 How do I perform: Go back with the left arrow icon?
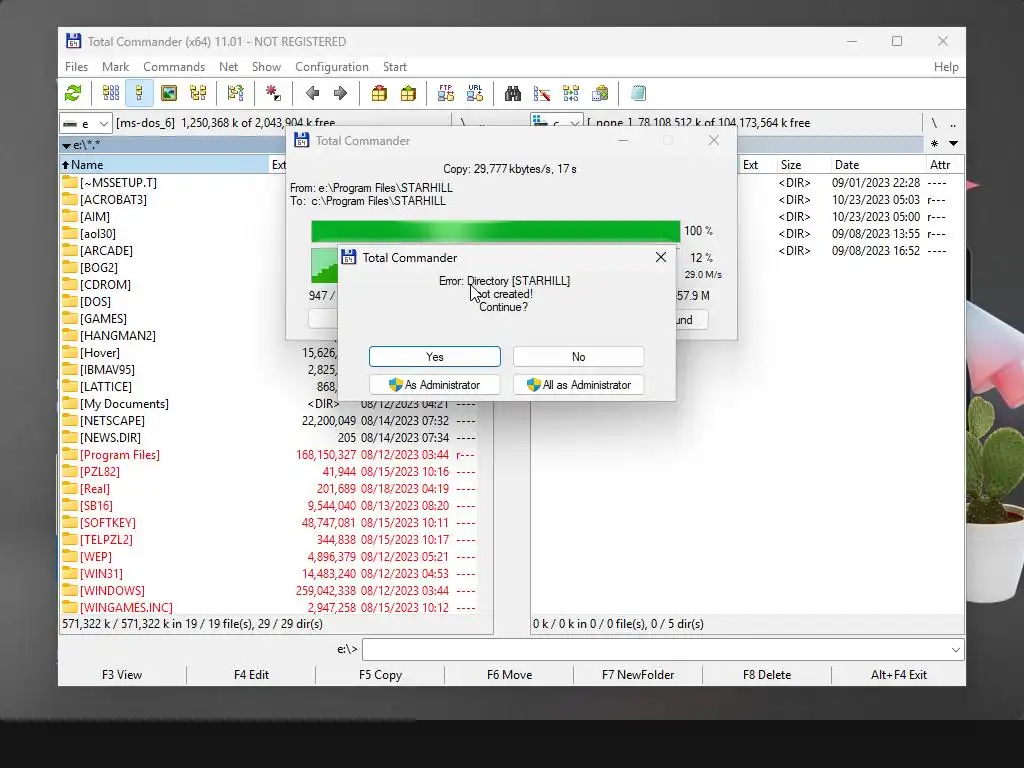(312, 93)
